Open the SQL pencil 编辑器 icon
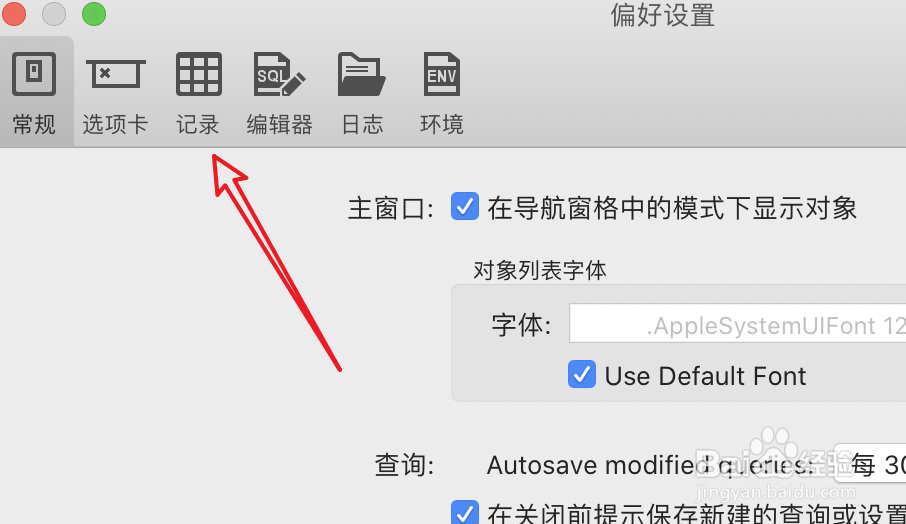The image size is (906, 524). 280,74
